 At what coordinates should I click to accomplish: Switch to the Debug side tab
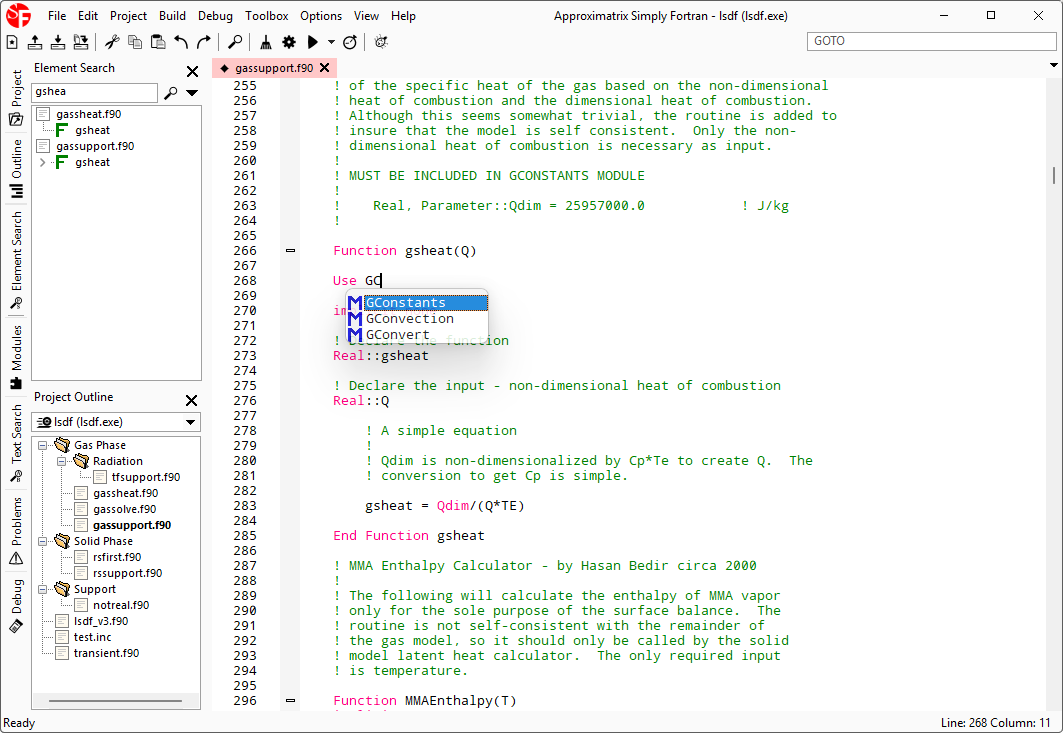[16, 606]
